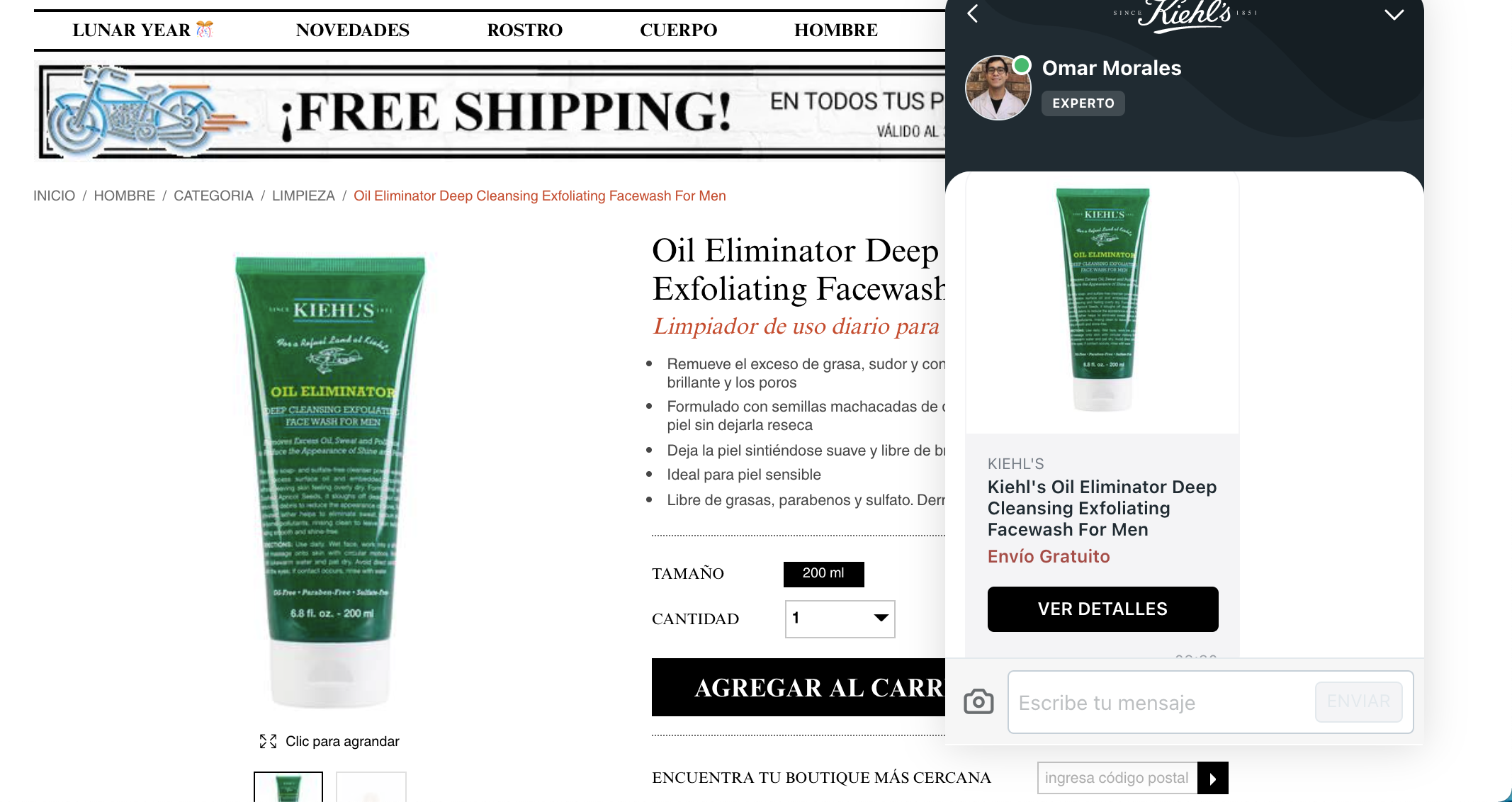Viewport: 1512px width, 802px height.
Task: Select the 200 ml size option
Action: point(823,574)
